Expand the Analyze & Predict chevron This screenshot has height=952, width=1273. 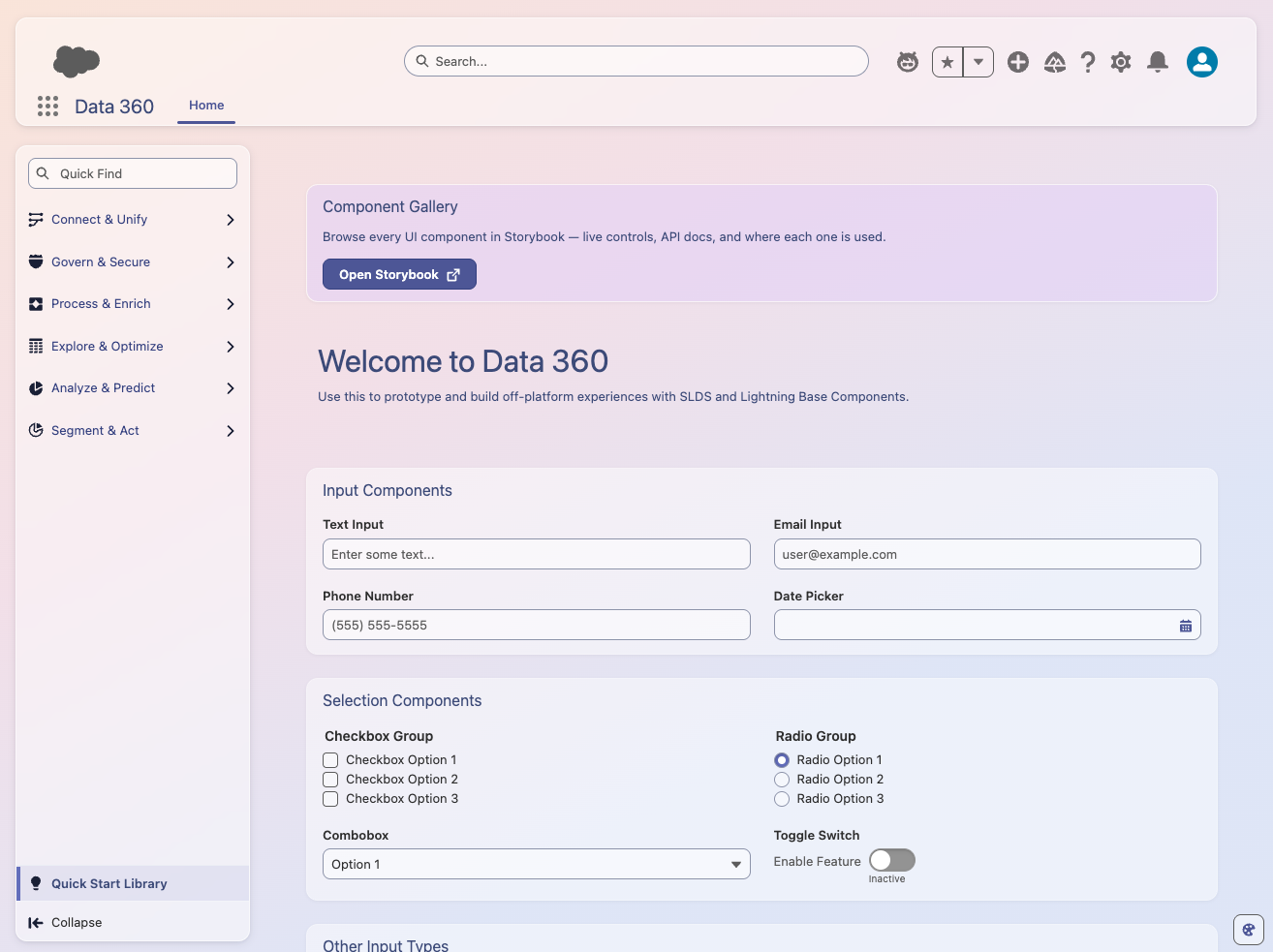pyautogui.click(x=231, y=388)
